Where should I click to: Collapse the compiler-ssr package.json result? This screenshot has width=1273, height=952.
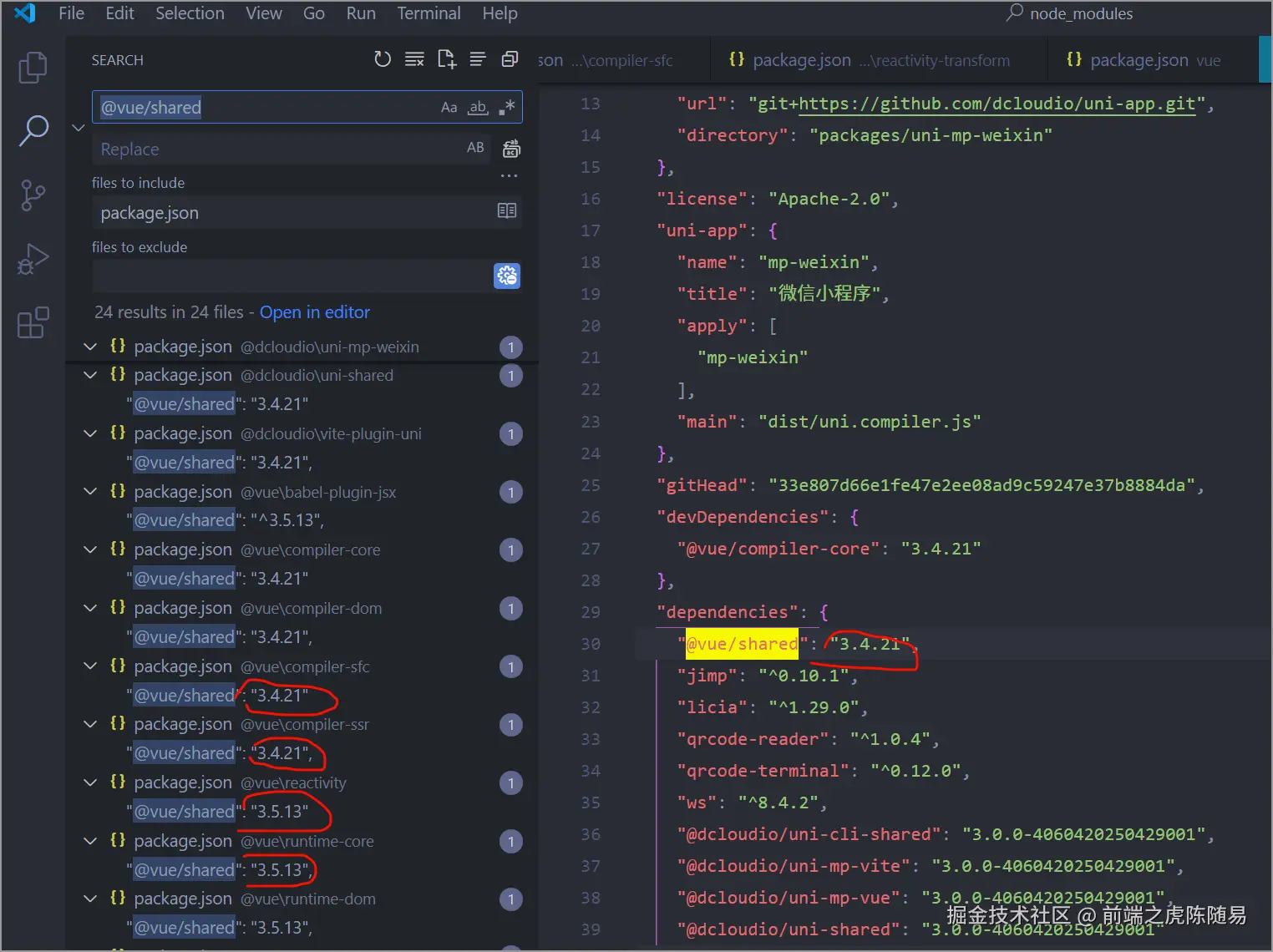(x=90, y=724)
